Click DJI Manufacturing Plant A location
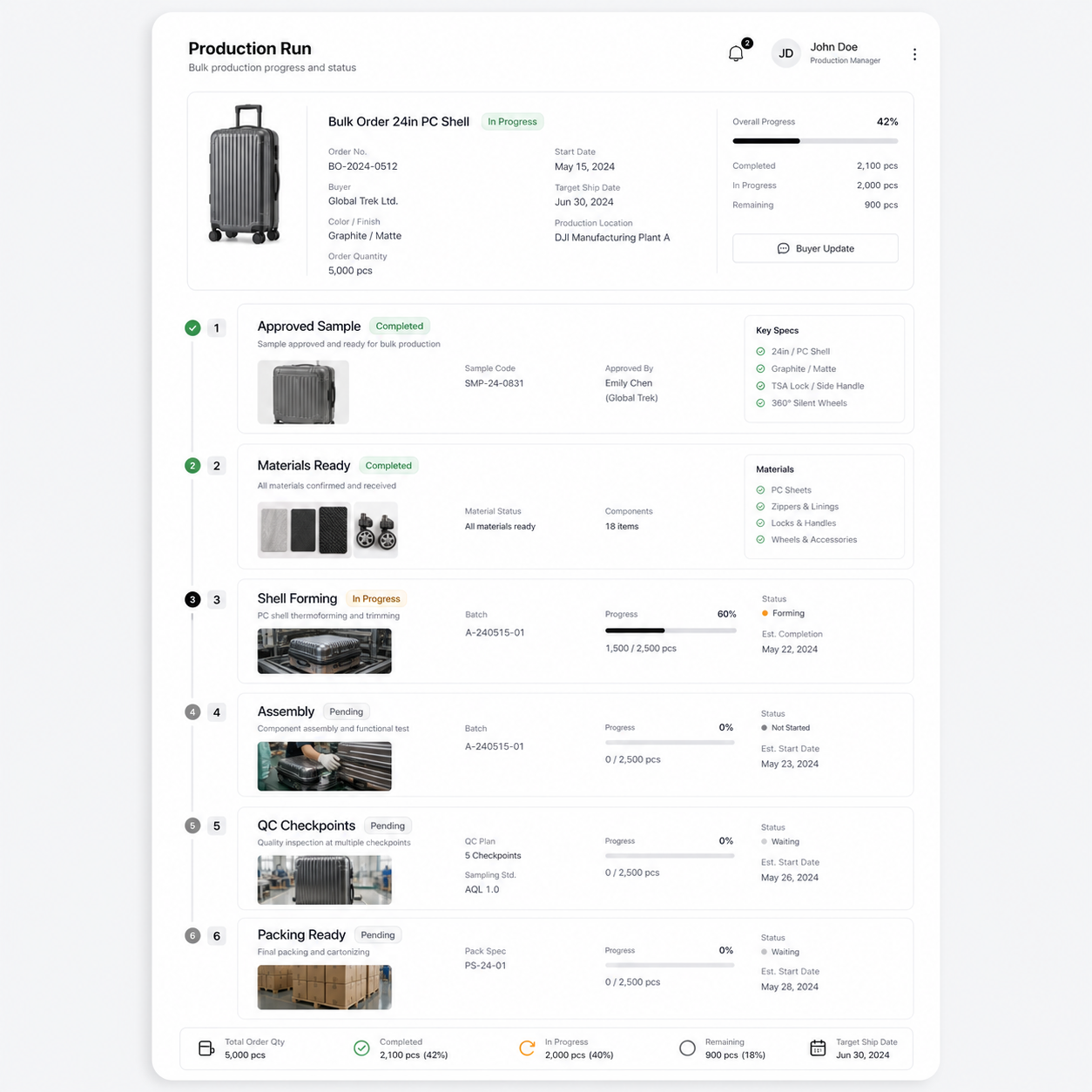1092x1092 pixels. coord(612,238)
